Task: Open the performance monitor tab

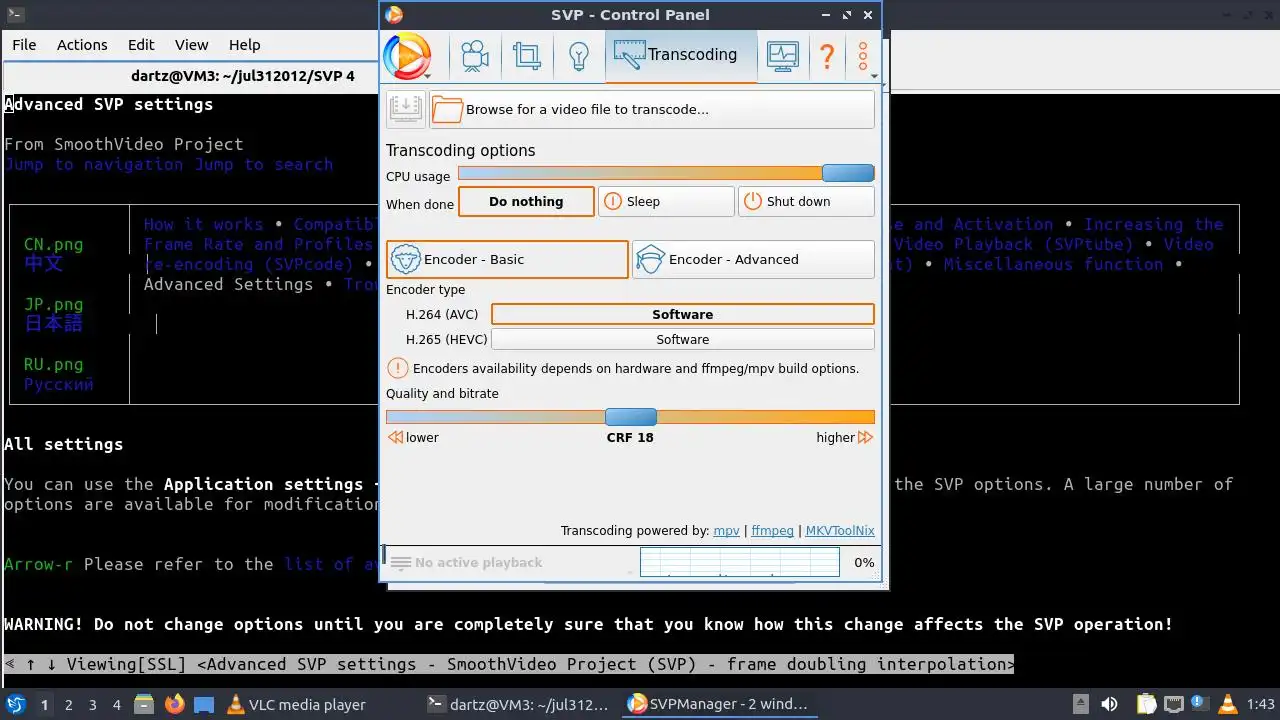Action: coord(783,56)
